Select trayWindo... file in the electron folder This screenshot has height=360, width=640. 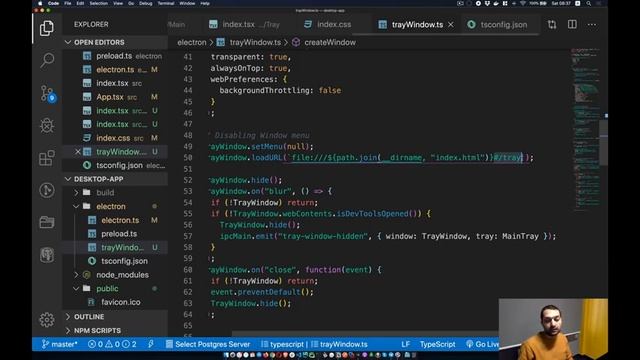(115, 247)
